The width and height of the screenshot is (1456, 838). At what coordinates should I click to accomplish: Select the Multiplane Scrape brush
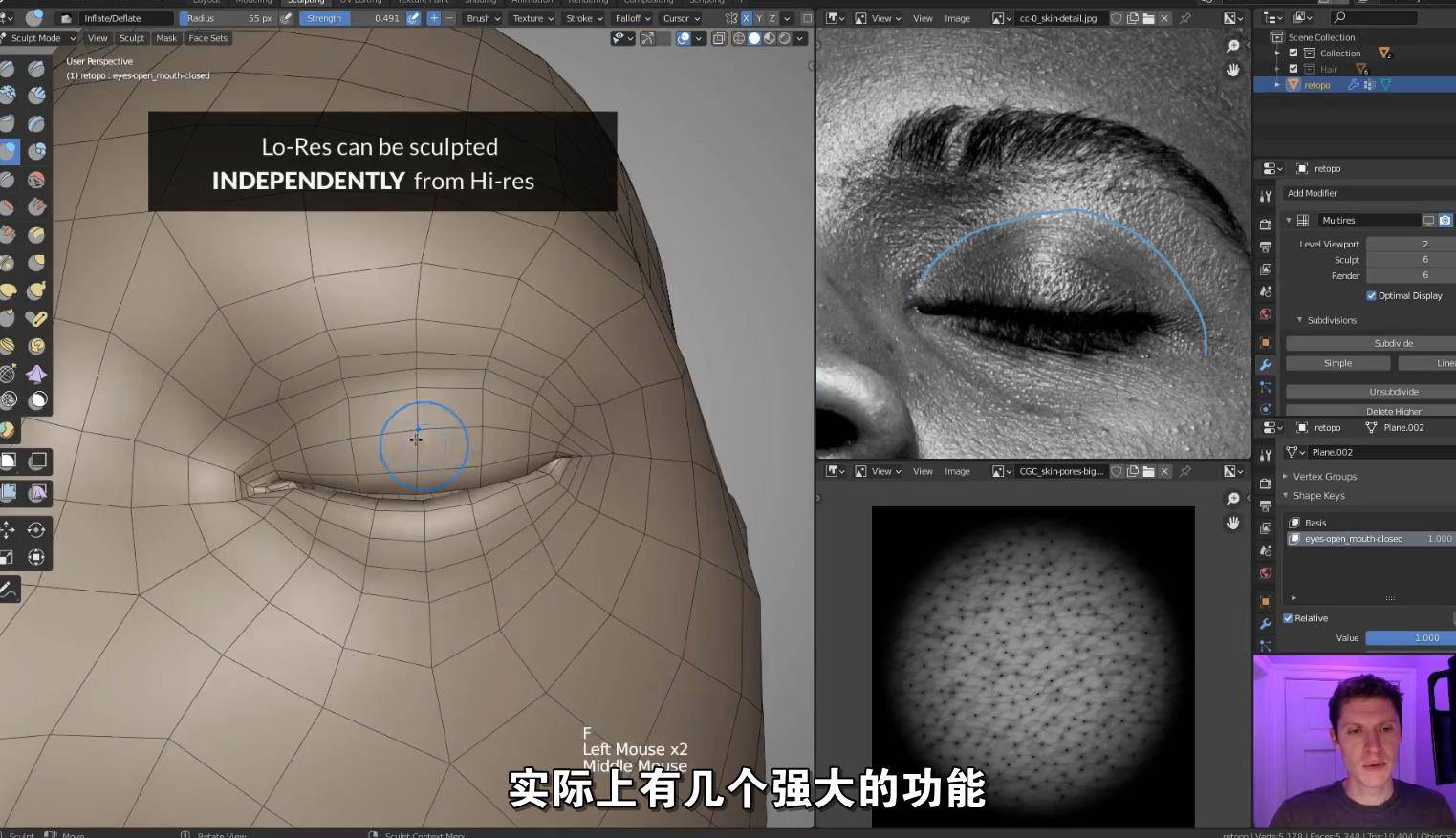(x=36, y=234)
